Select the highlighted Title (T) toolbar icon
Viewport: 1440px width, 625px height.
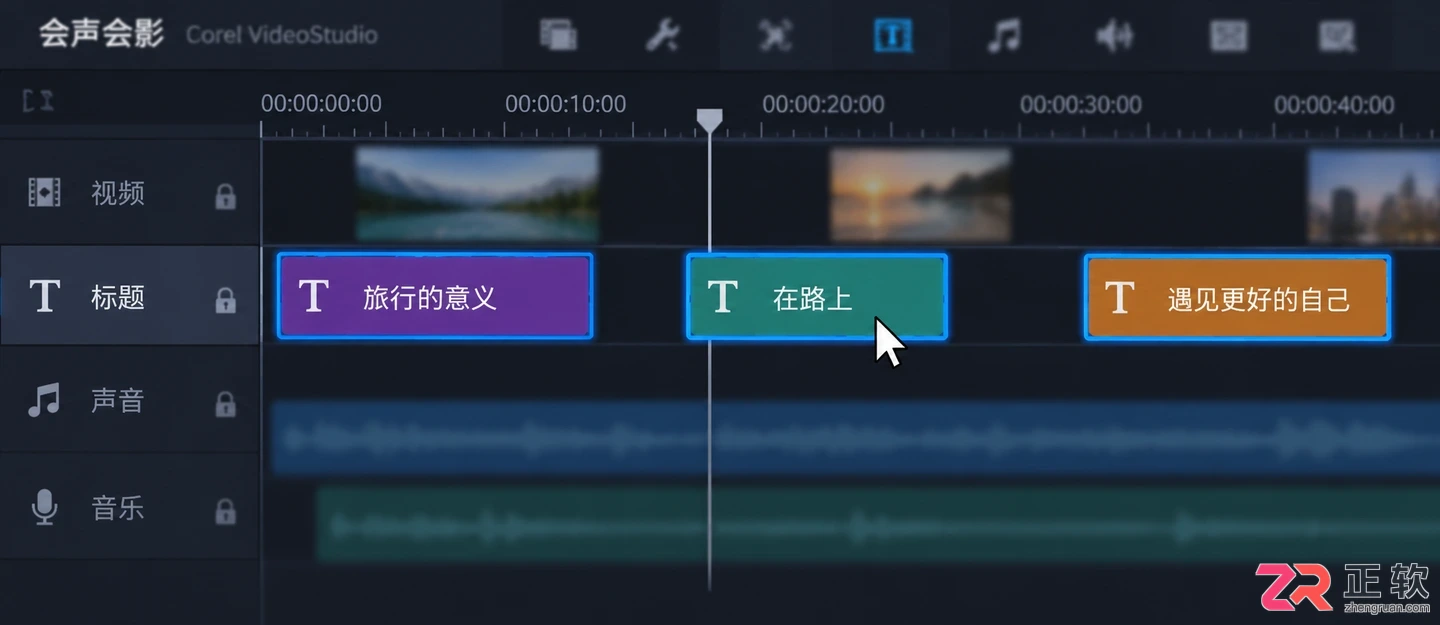click(x=892, y=36)
